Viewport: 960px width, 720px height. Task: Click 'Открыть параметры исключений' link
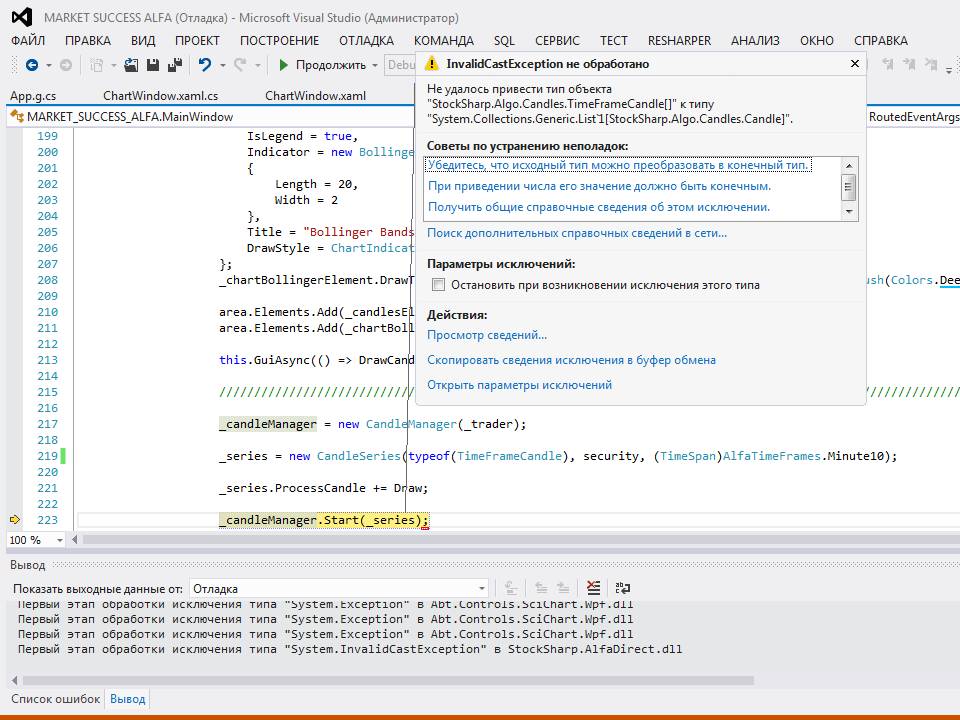point(519,385)
